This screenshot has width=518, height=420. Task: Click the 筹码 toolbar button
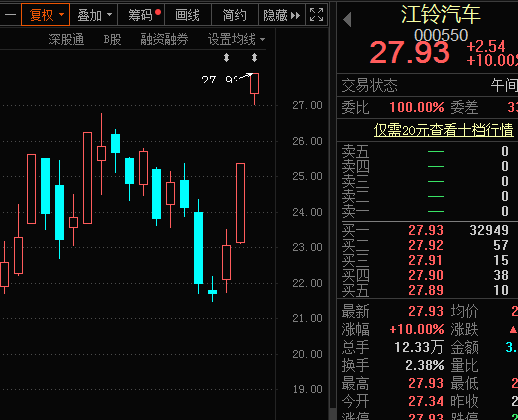click(x=141, y=15)
